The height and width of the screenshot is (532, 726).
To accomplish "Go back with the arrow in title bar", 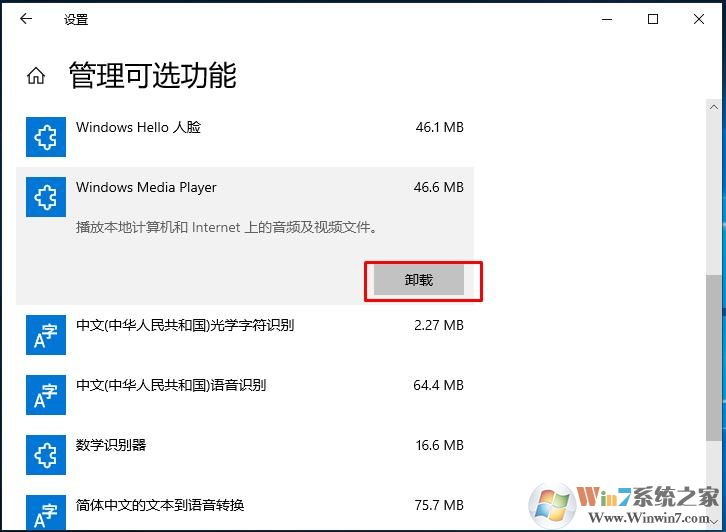I will pyautogui.click(x=26, y=19).
